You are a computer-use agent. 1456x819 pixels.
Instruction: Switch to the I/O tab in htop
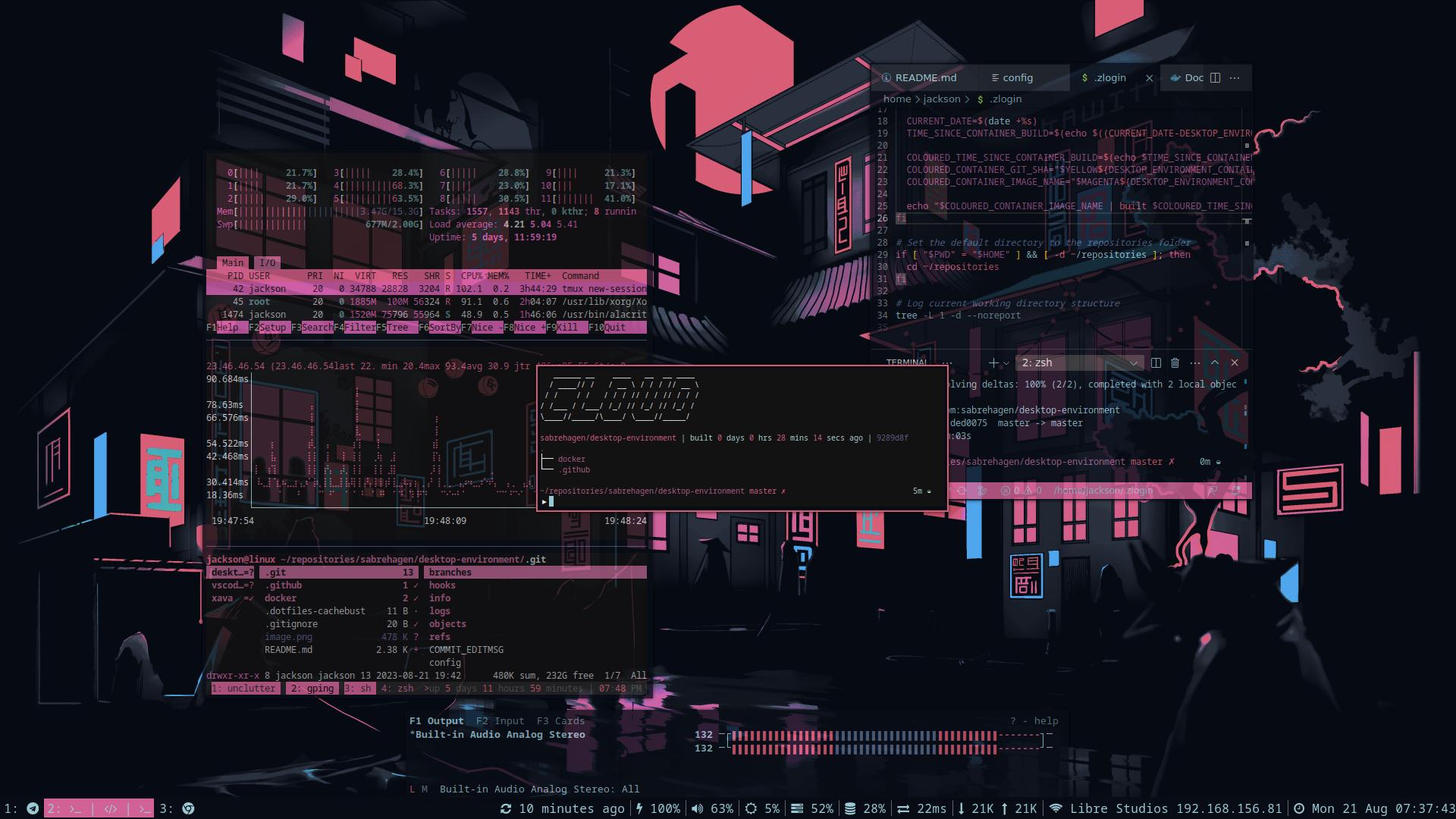(x=267, y=263)
